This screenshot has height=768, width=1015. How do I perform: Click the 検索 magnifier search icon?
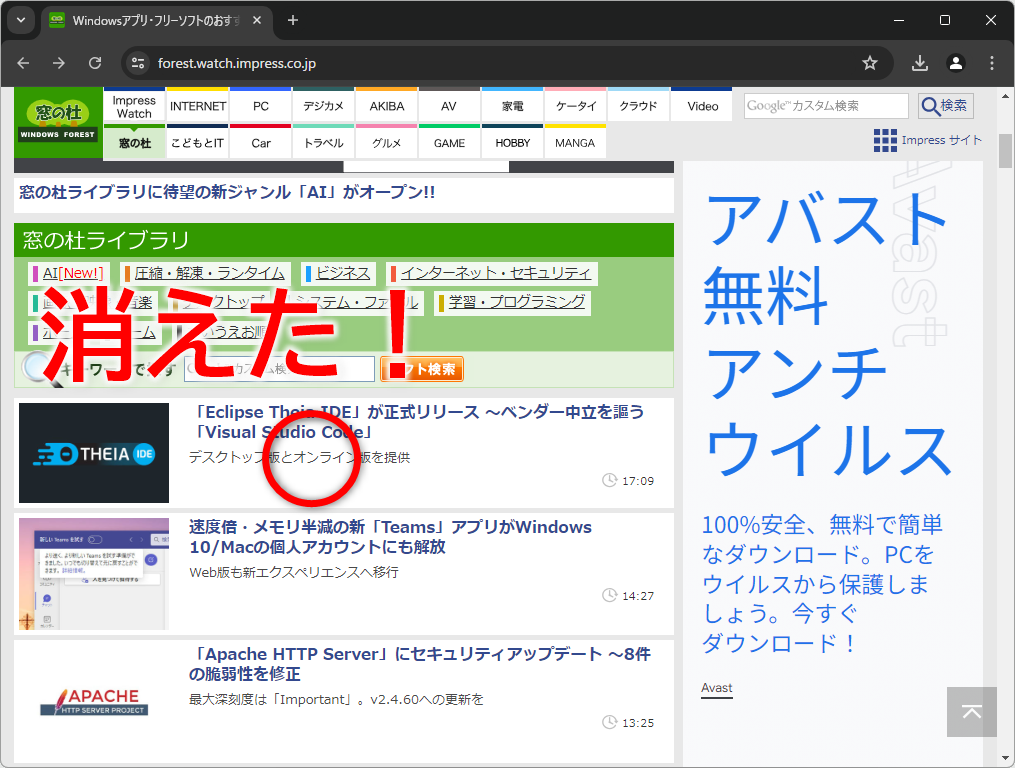click(944, 105)
